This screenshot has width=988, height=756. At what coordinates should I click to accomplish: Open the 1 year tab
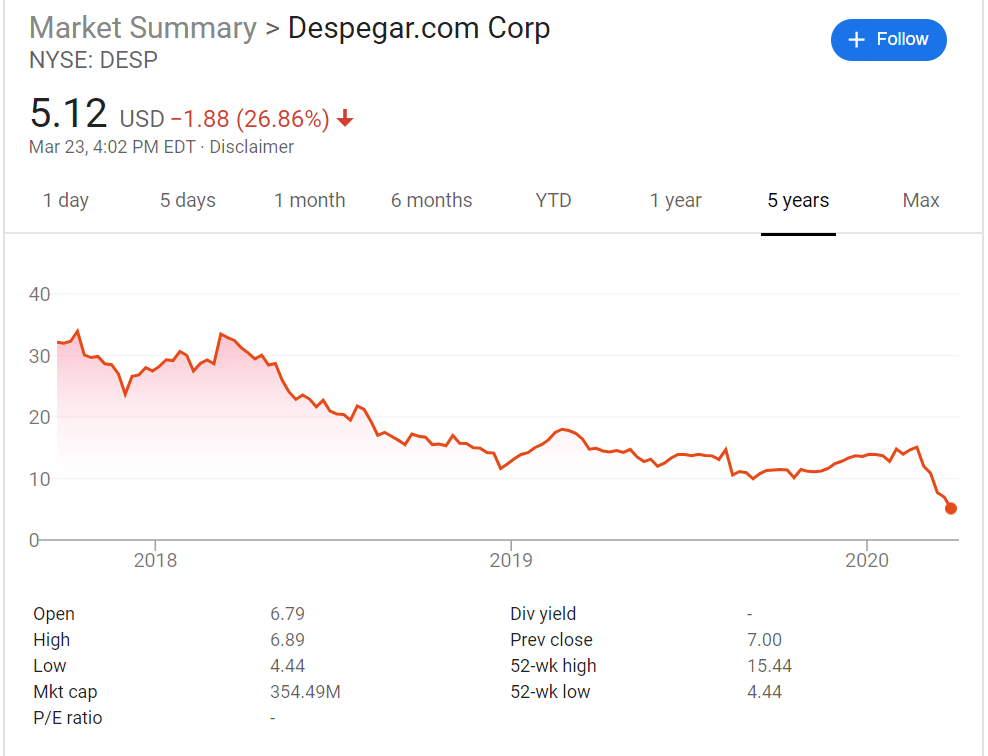click(x=676, y=201)
